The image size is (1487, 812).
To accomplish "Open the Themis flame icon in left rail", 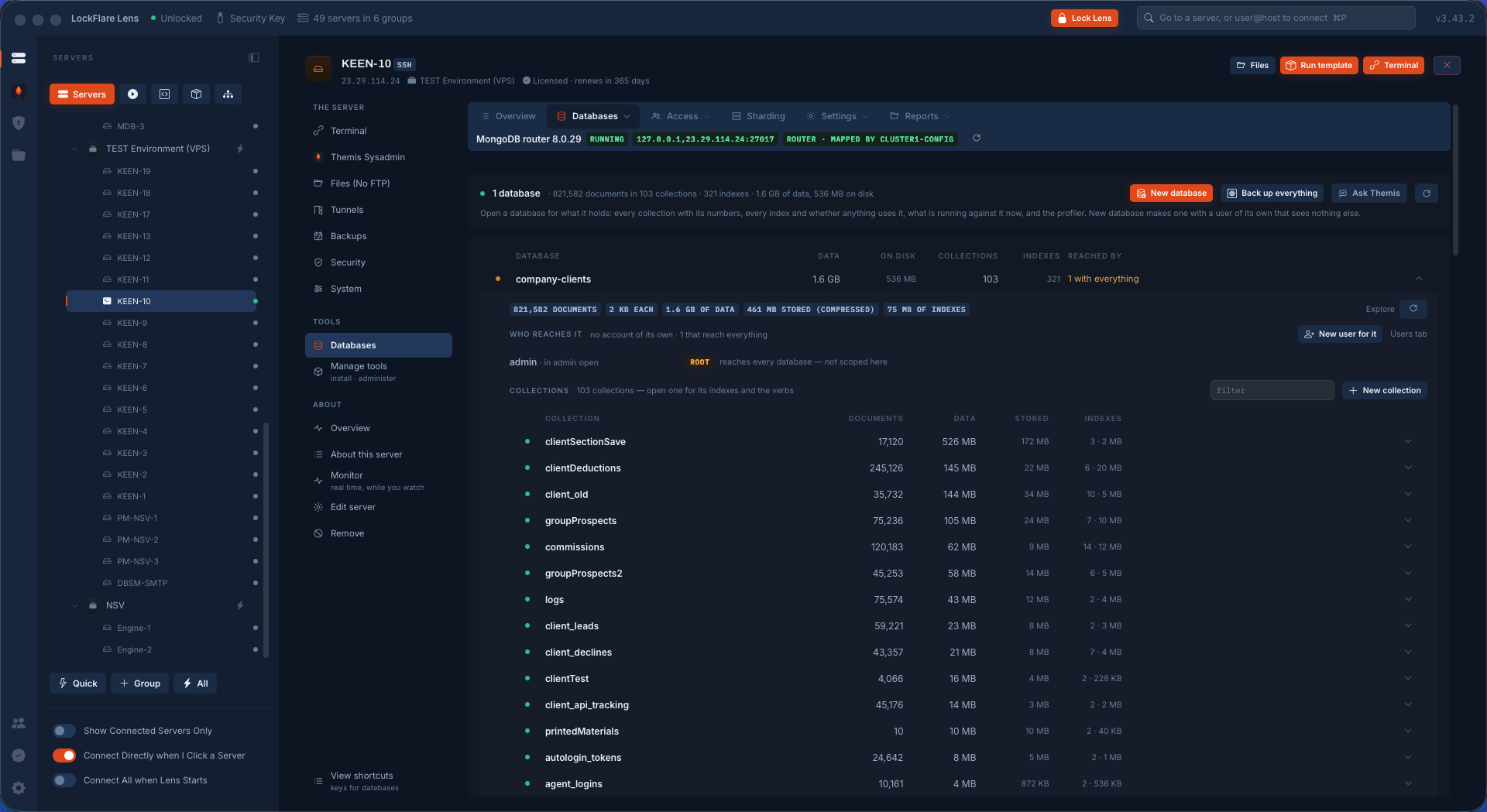I will (19, 91).
